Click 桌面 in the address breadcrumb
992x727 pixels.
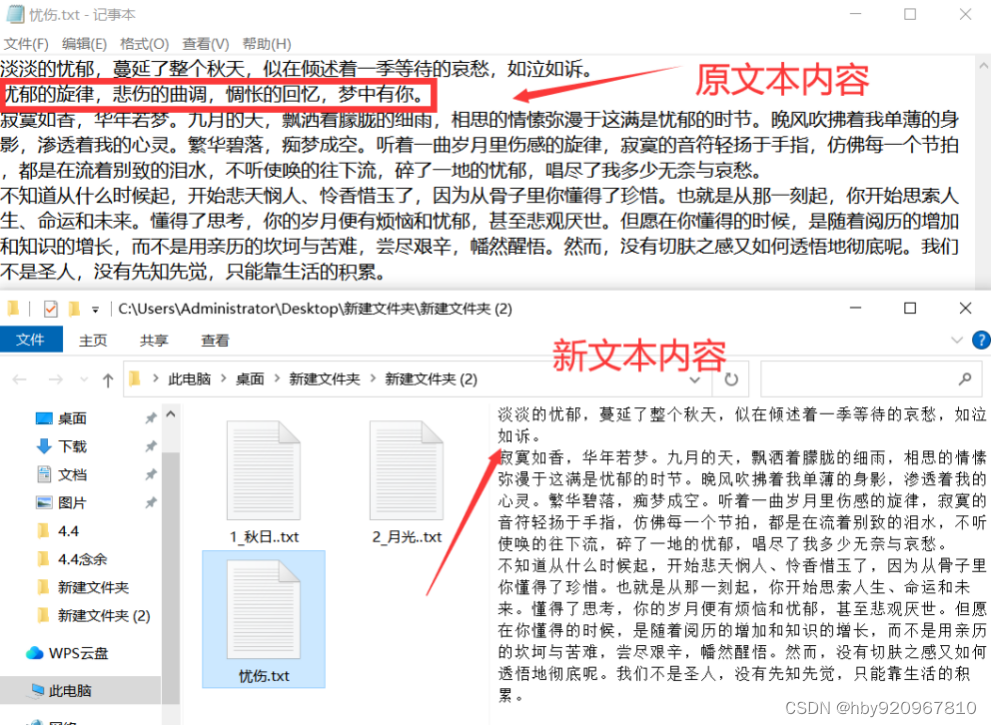coord(250,379)
